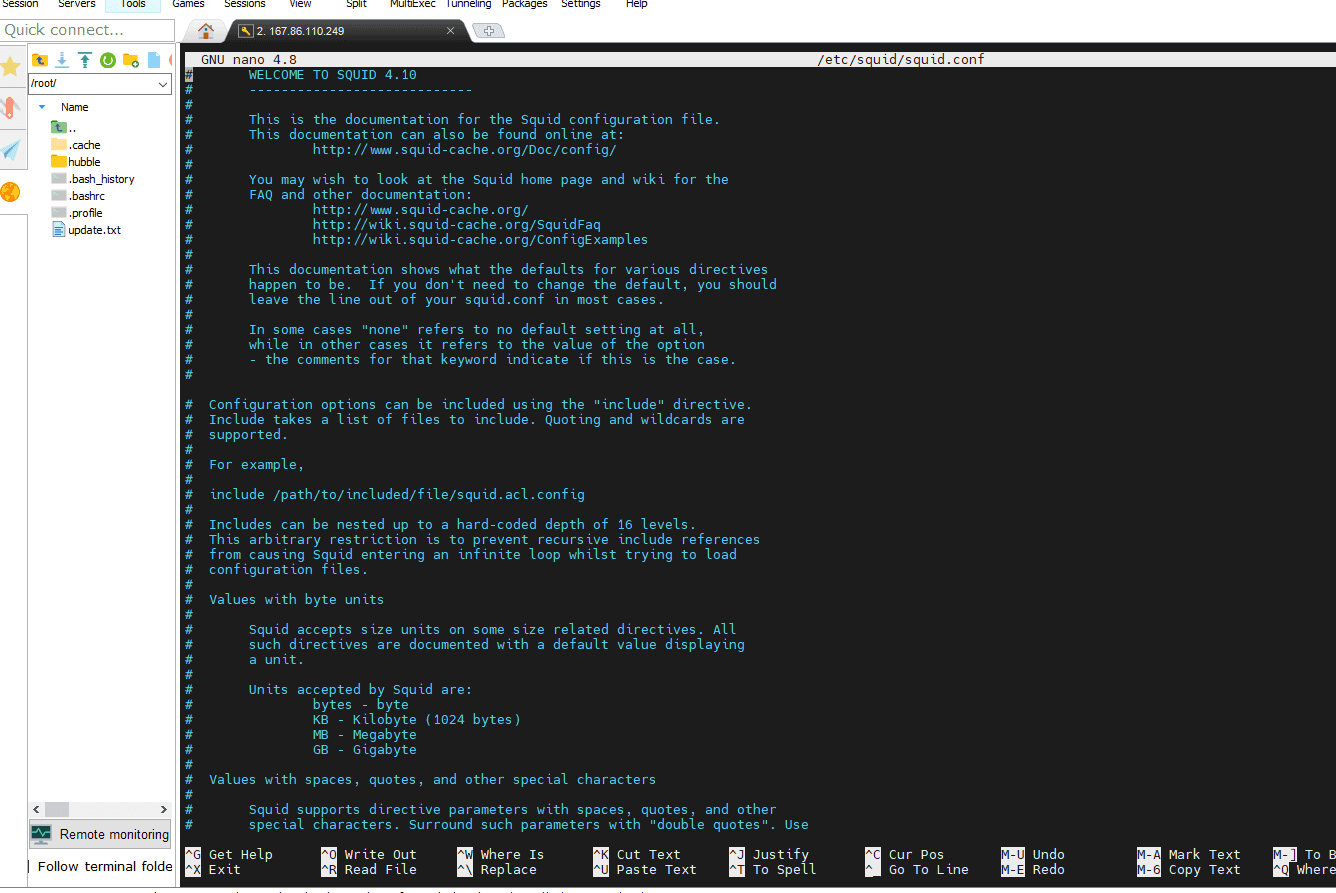Click nano 'Cut Text' shortcut label
The height and width of the screenshot is (893, 1336).
648,855
